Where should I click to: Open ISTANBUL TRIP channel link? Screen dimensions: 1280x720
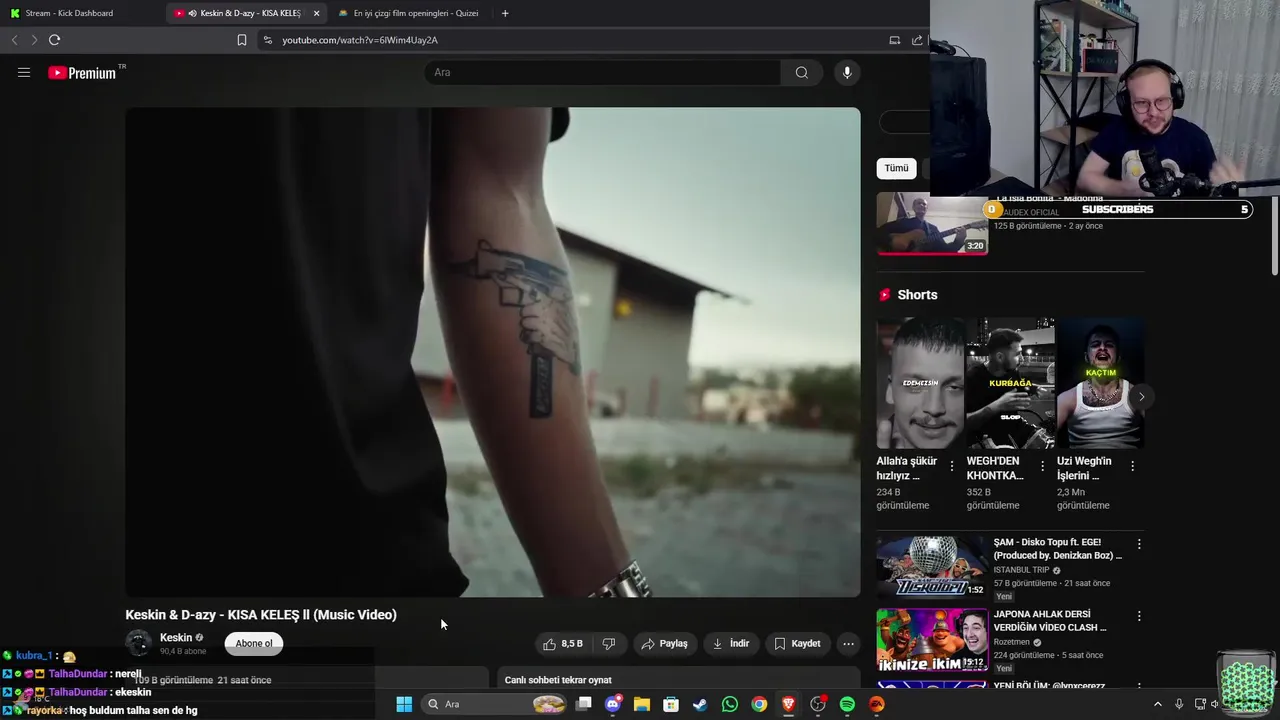click(x=1021, y=570)
